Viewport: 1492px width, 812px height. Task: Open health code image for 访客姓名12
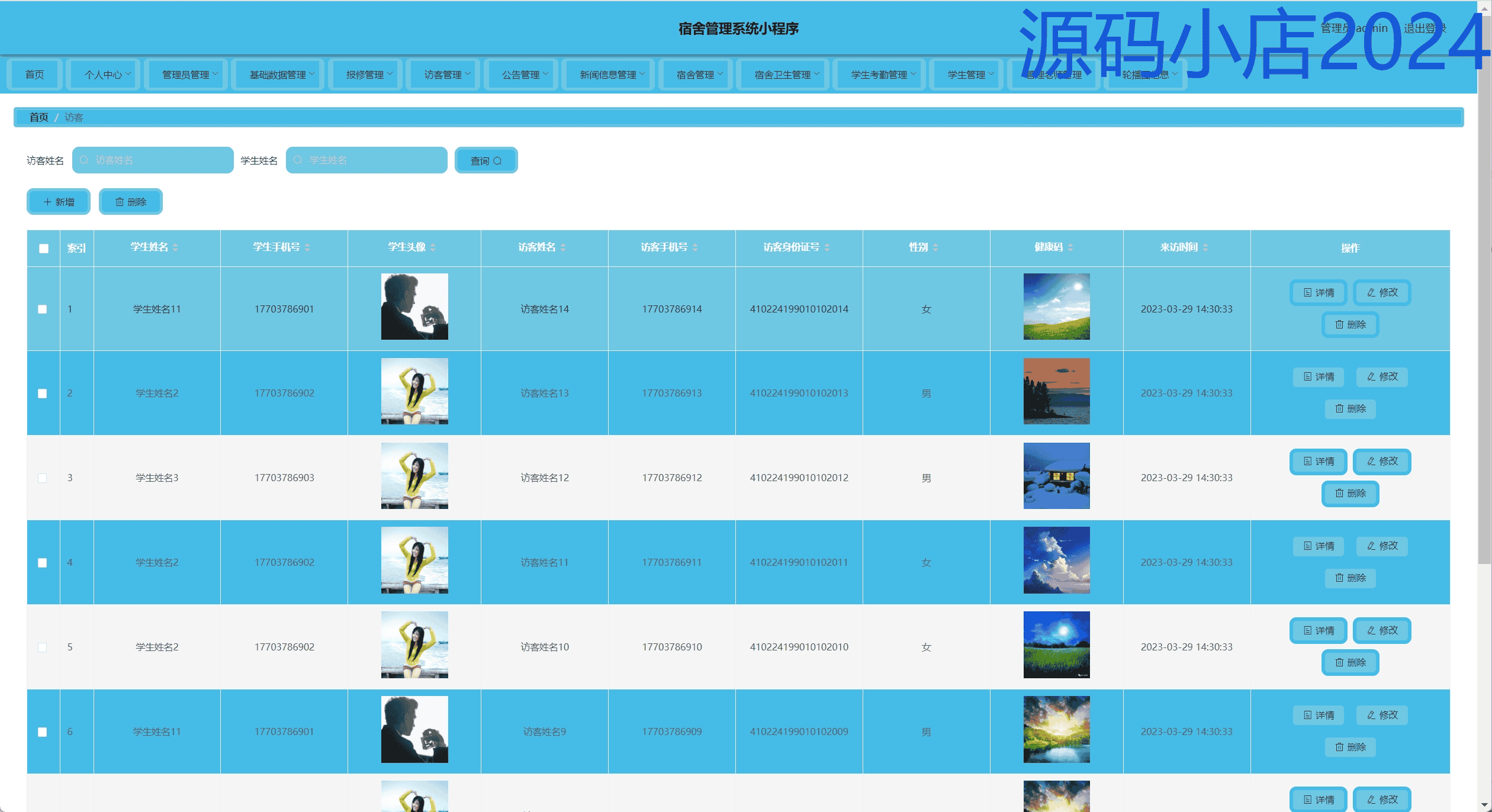click(x=1057, y=476)
